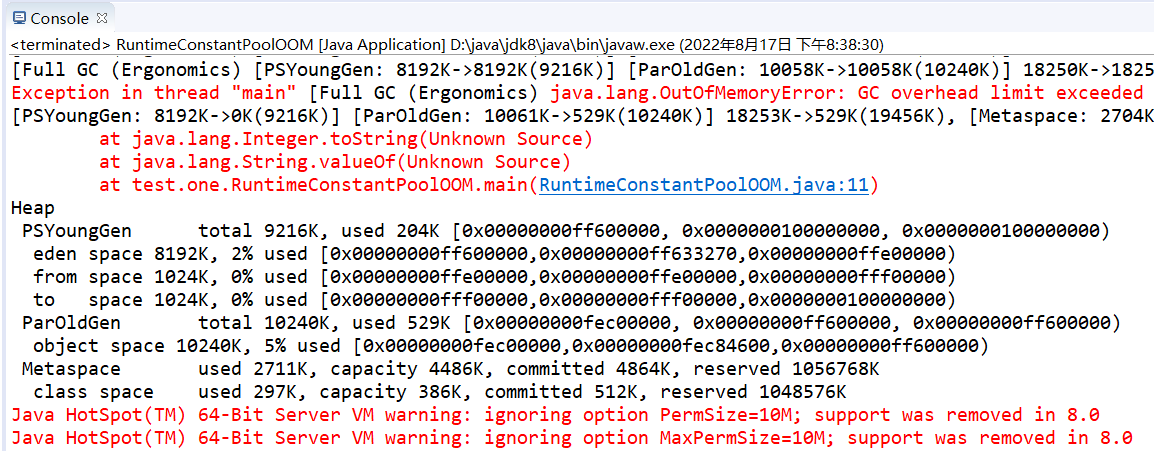The image size is (1154, 451).
Task: Click the ParOldGen total 10240K line
Action: (x=570, y=323)
